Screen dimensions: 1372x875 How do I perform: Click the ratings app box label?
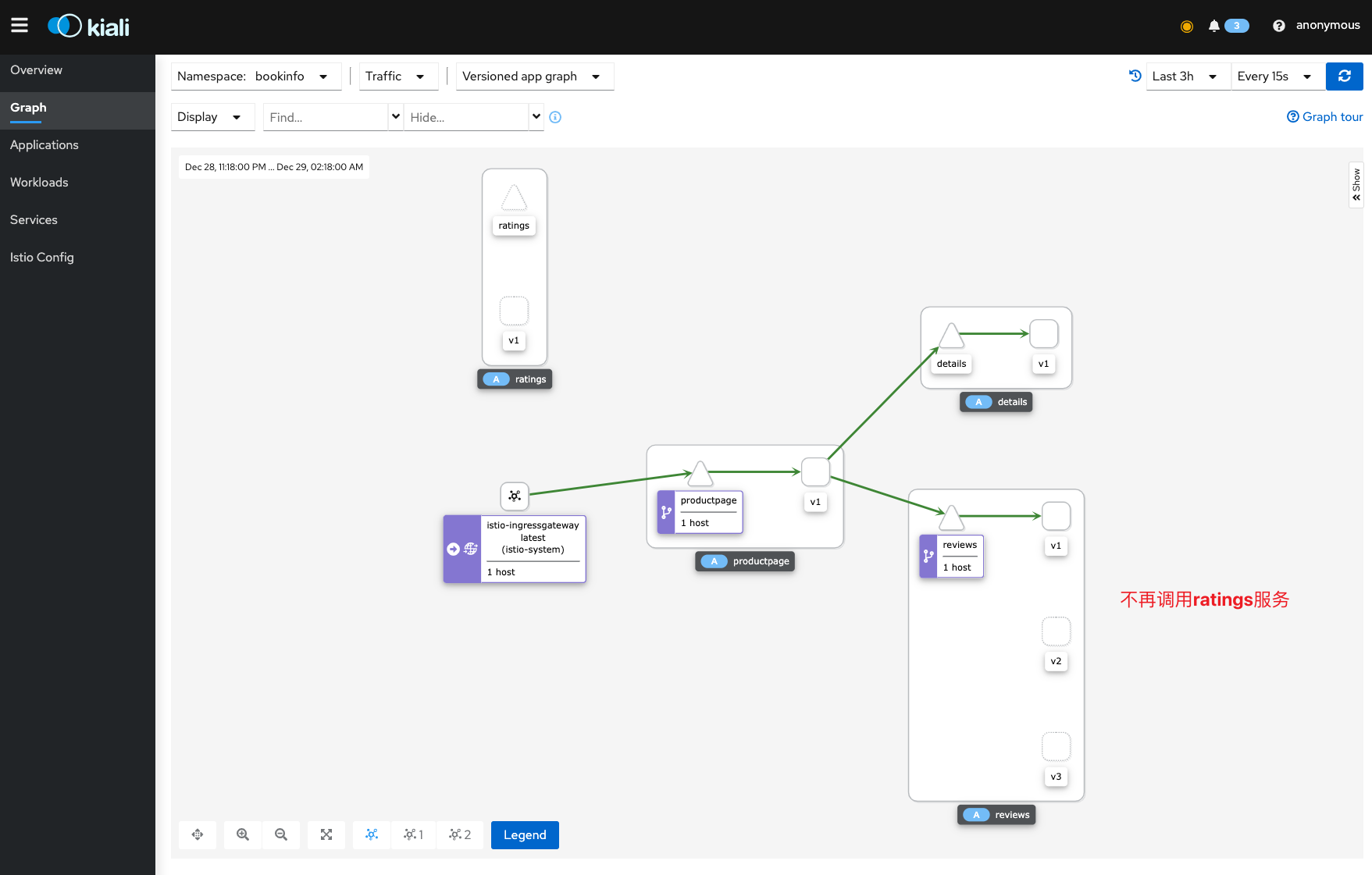tap(515, 379)
